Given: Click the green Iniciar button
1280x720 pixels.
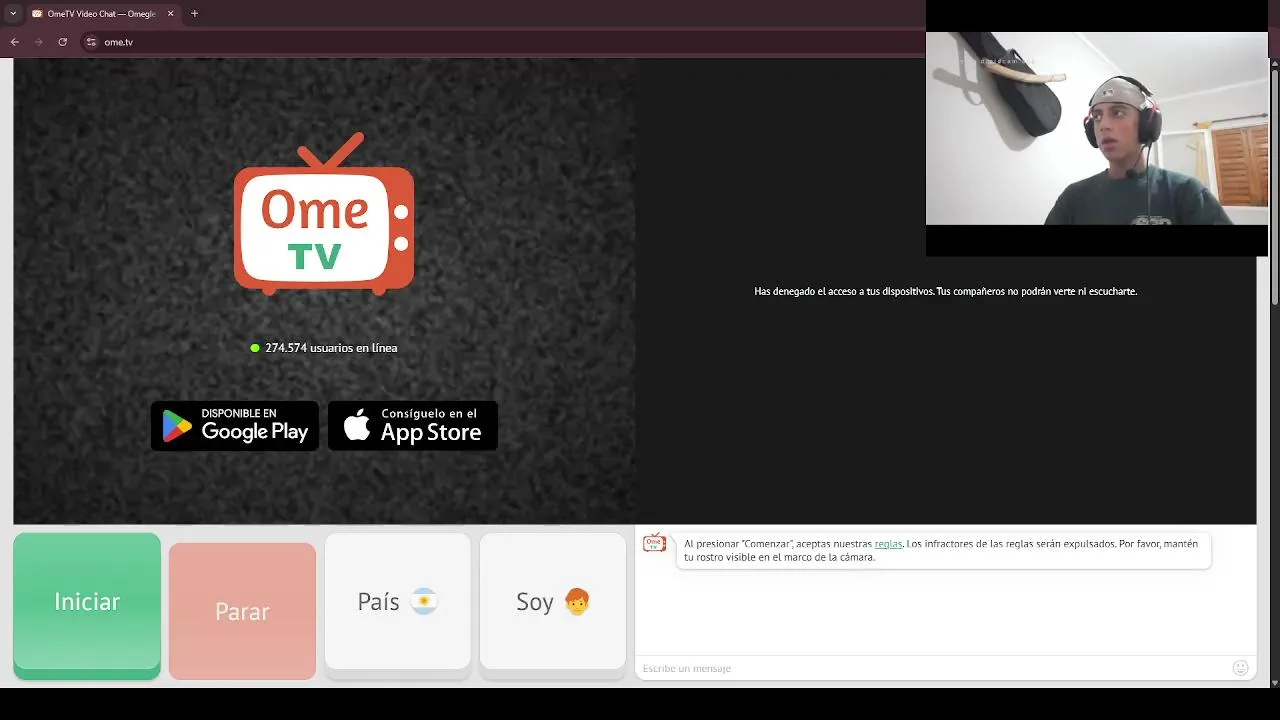Looking at the screenshot, I should pyautogui.click(x=87, y=606).
